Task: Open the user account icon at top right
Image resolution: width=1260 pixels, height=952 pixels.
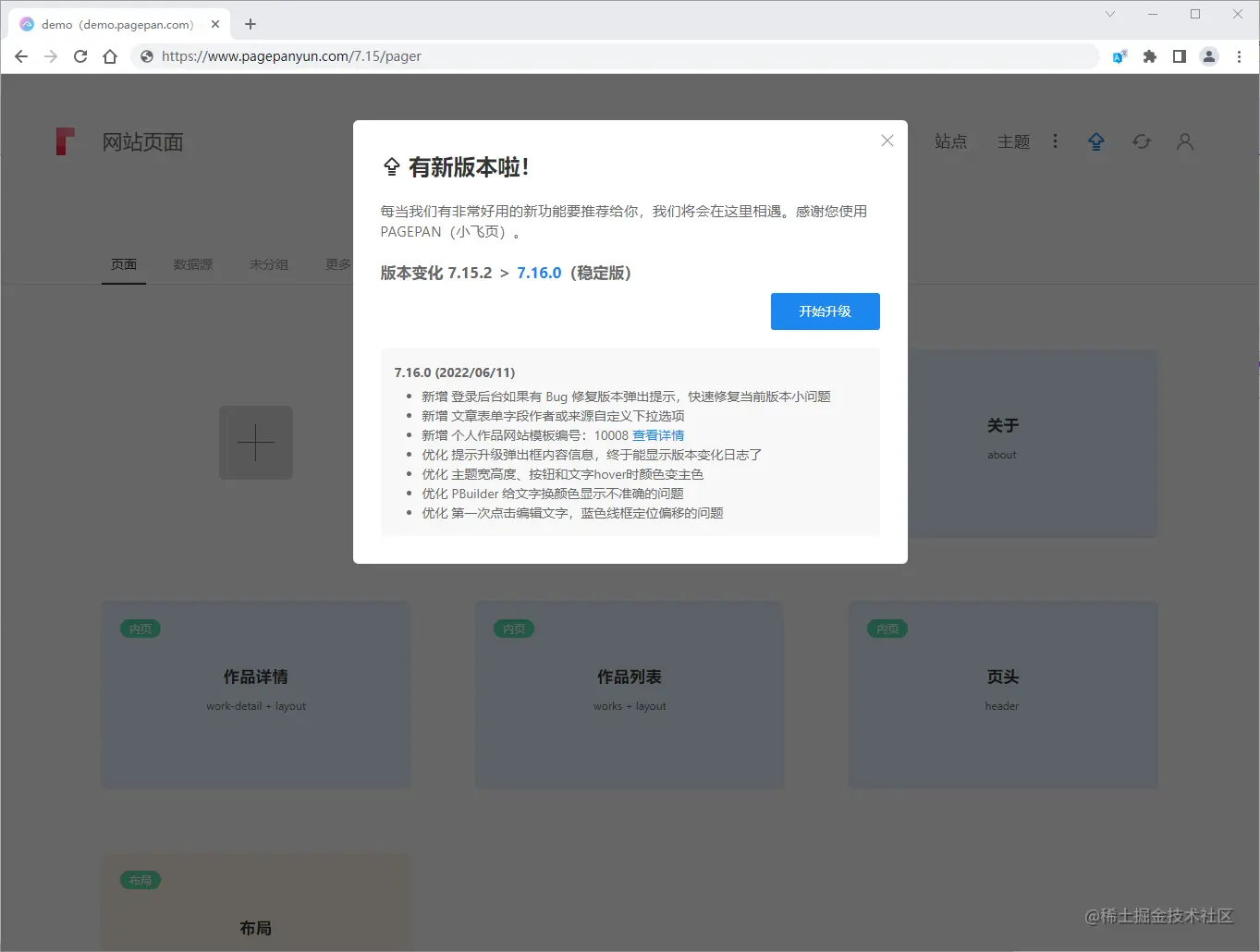Action: [x=1184, y=141]
